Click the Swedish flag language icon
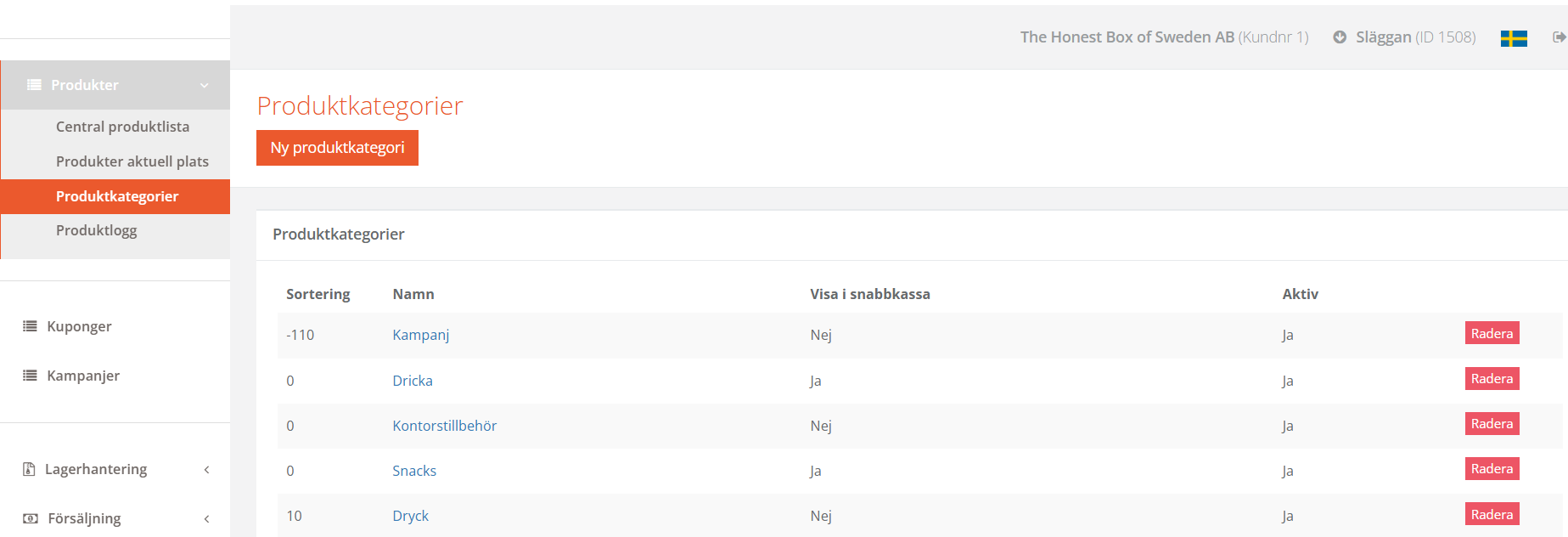Viewport: 1568px width, 537px height. tap(1514, 38)
